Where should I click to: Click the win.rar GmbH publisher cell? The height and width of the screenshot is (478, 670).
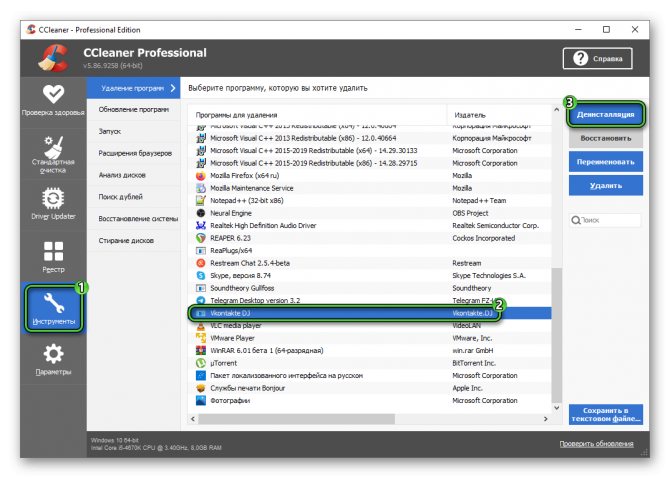(x=473, y=350)
